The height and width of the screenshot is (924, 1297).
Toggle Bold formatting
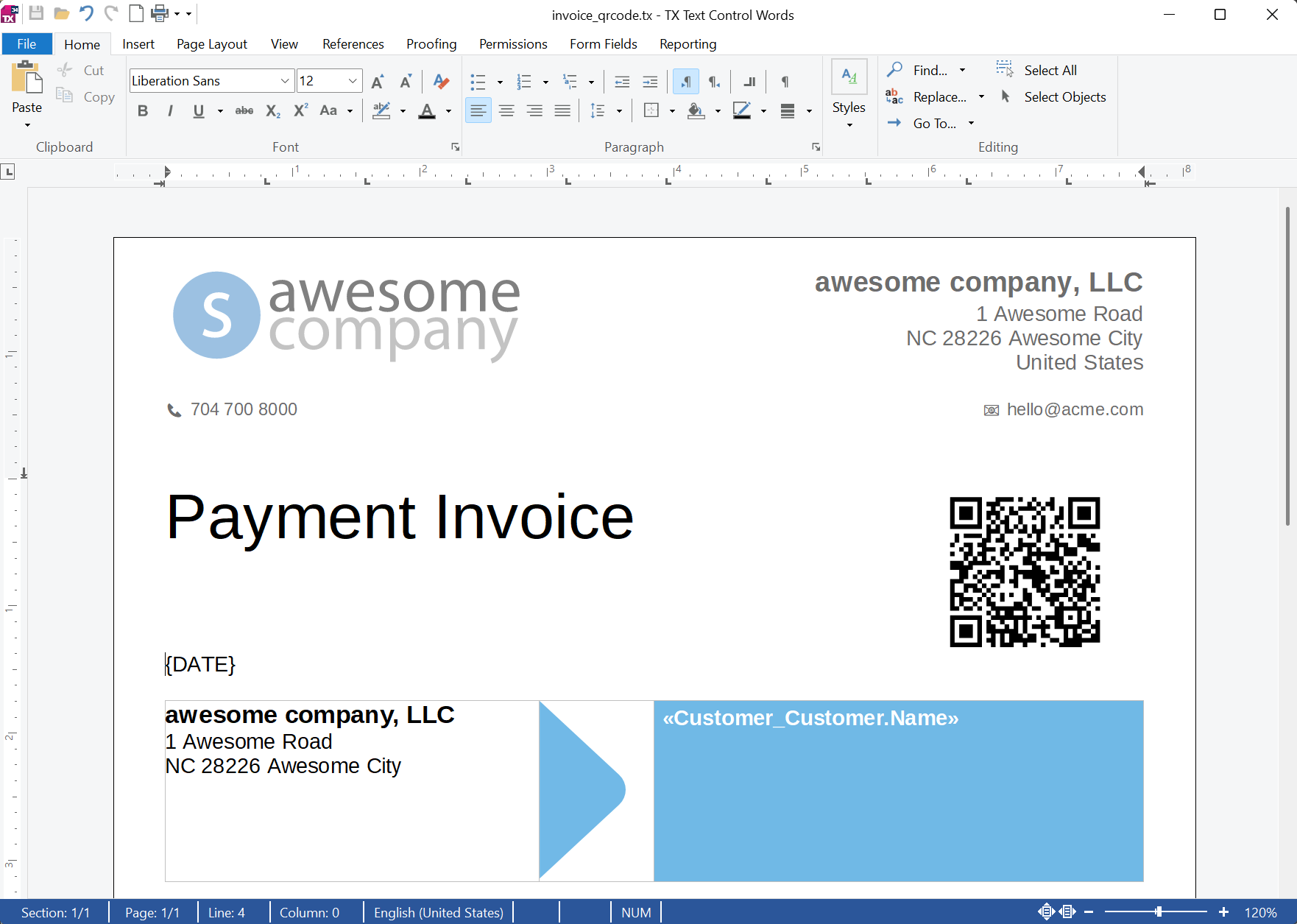tap(143, 110)
